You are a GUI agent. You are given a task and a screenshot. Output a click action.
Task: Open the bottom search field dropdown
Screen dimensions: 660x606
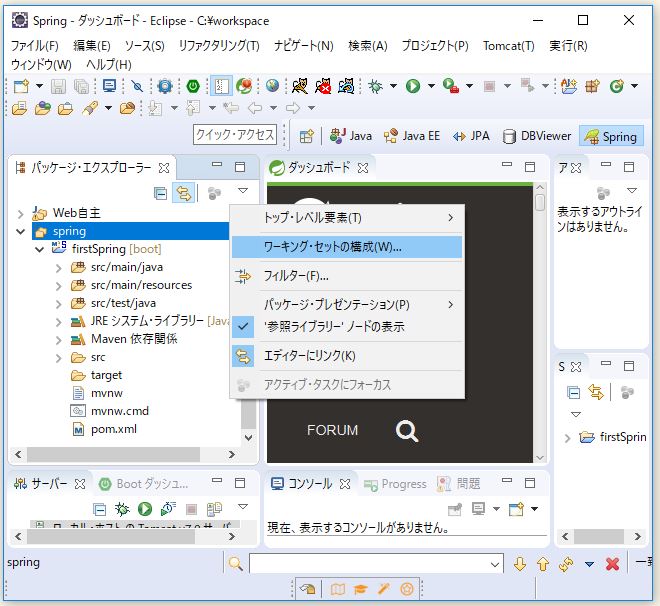[x=495, y=564]
